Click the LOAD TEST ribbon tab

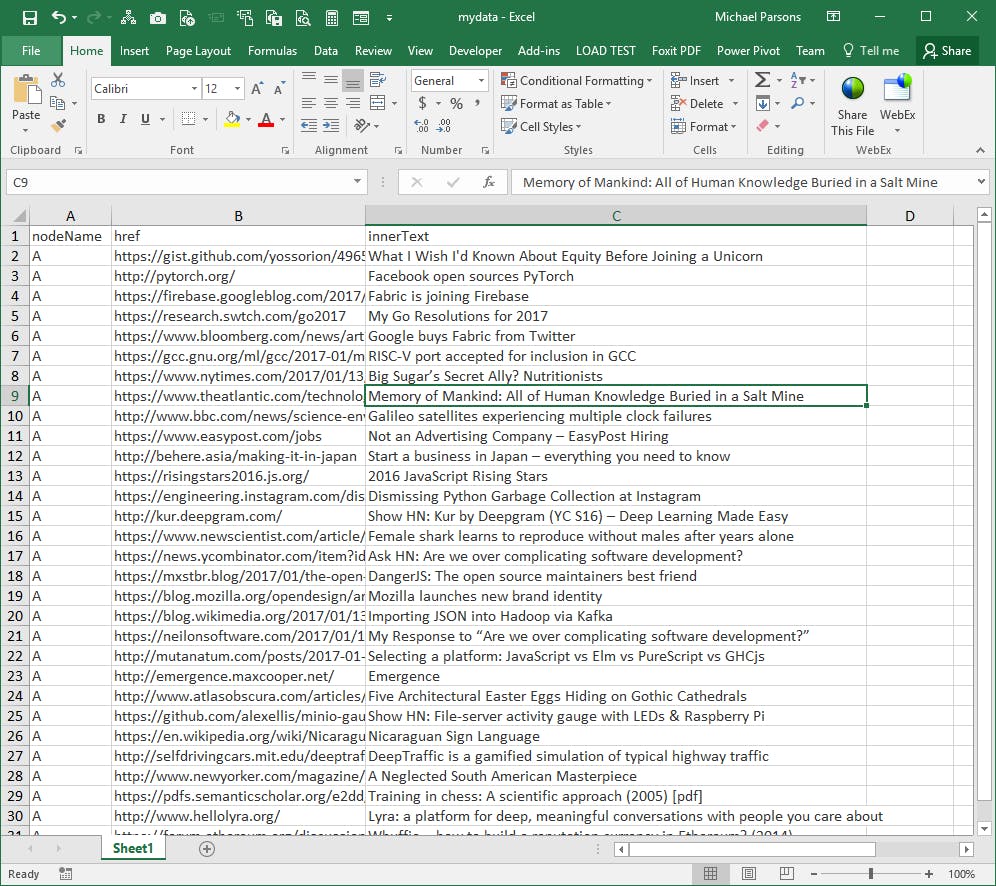tap(605, 50)
